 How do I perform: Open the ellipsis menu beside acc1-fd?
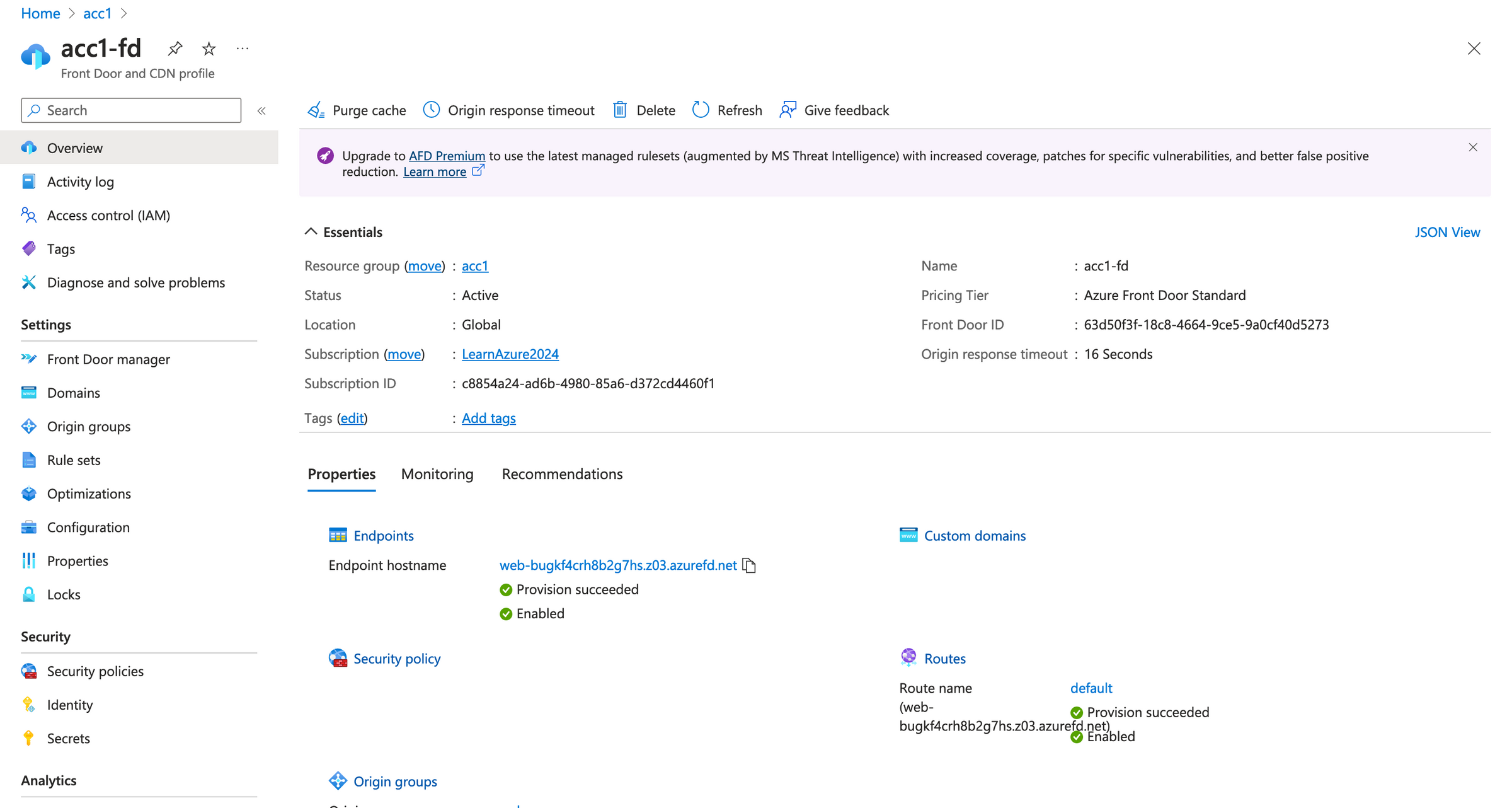pos(243,49)
